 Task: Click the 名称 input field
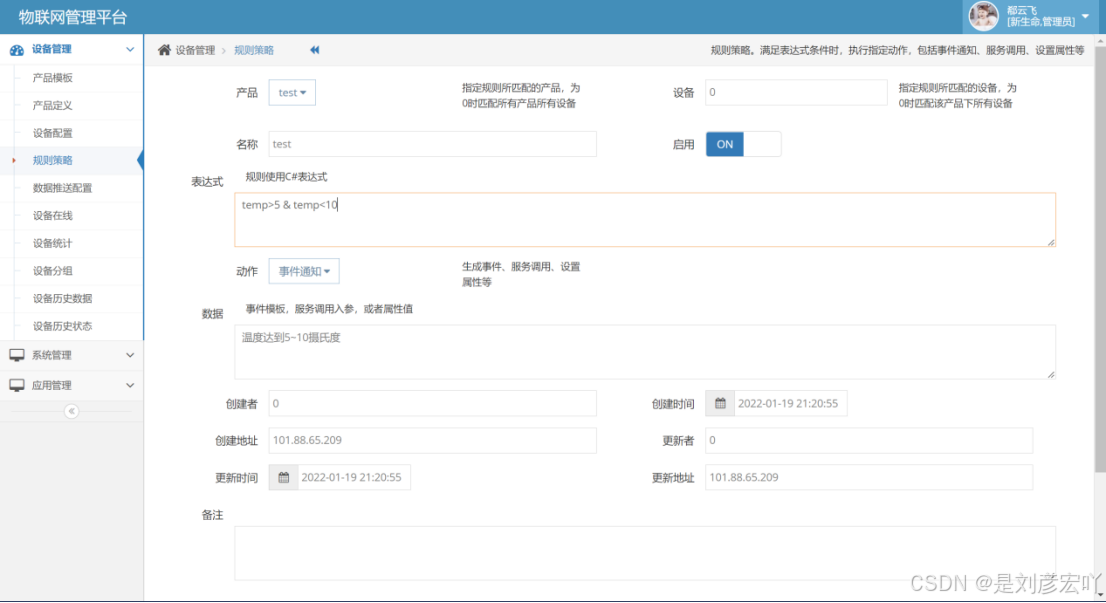pos(432,144)
